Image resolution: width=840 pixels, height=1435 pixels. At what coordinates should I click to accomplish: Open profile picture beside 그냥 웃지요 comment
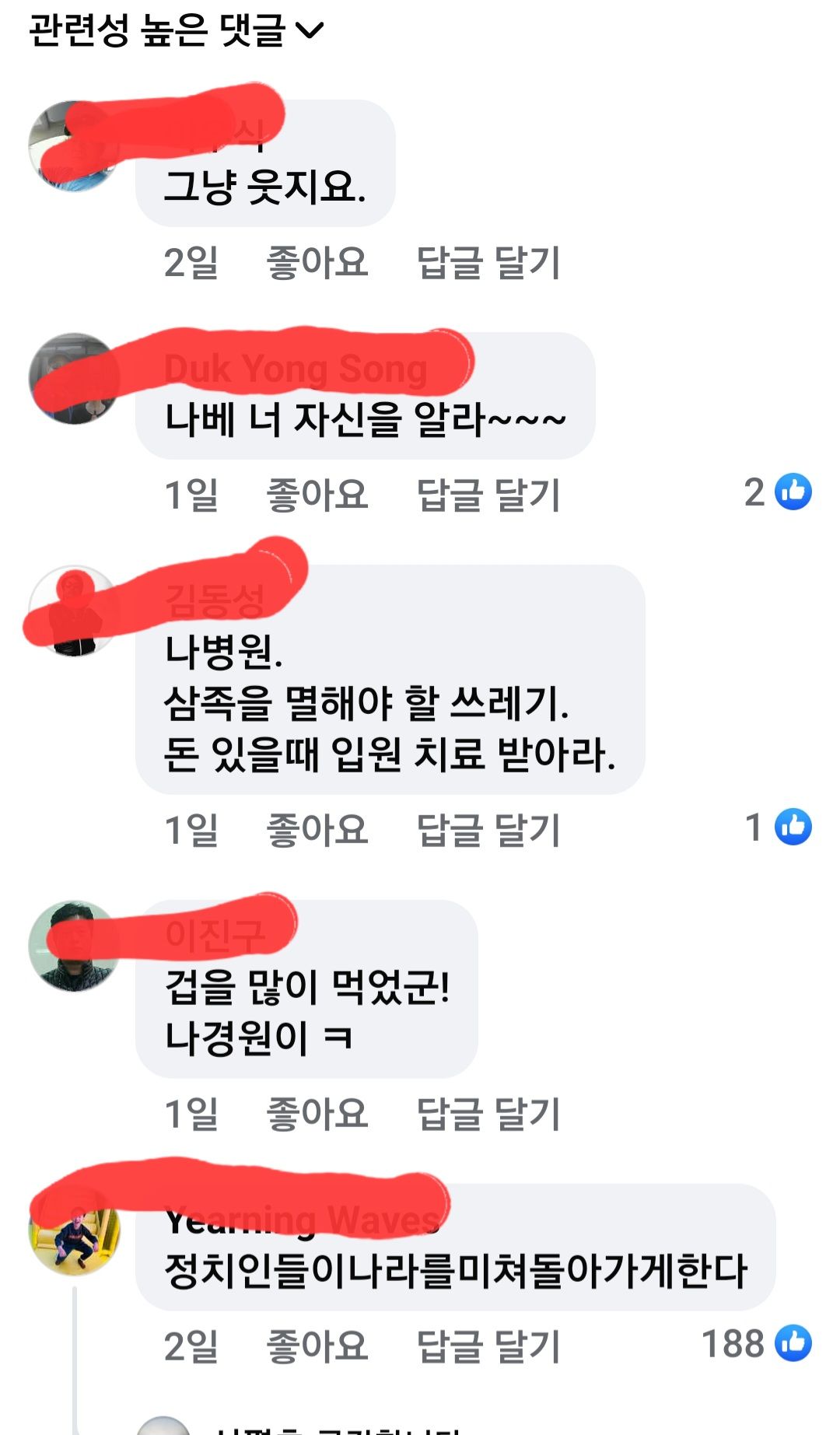[x=74, y=145]
